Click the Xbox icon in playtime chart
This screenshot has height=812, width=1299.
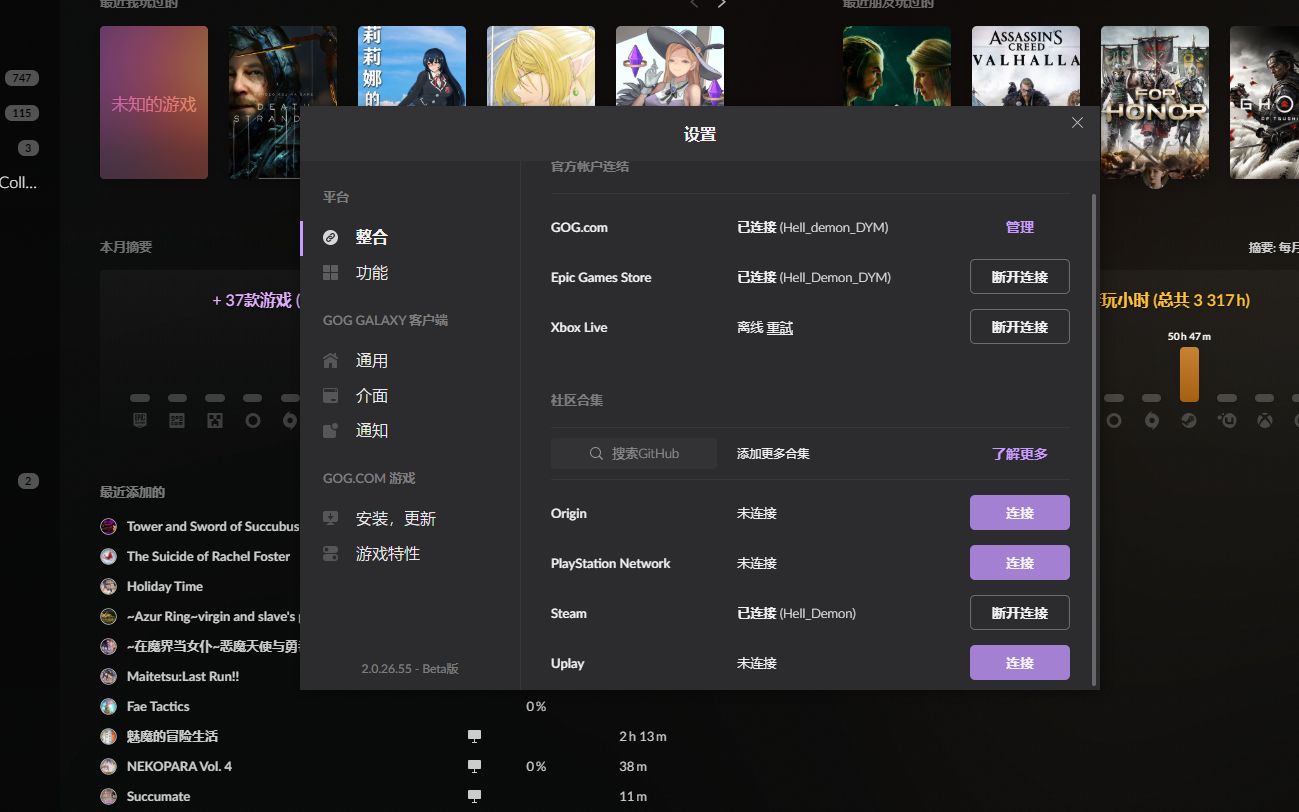click(x=1265, y=421)
